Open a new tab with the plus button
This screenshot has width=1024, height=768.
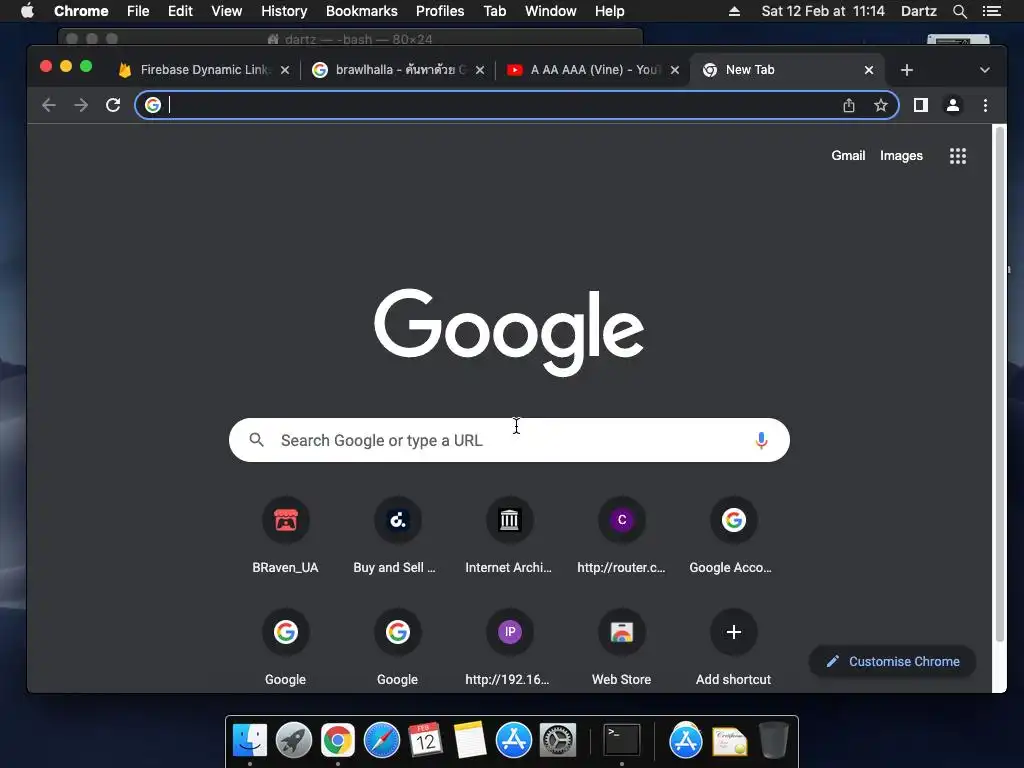pos(906,70)
